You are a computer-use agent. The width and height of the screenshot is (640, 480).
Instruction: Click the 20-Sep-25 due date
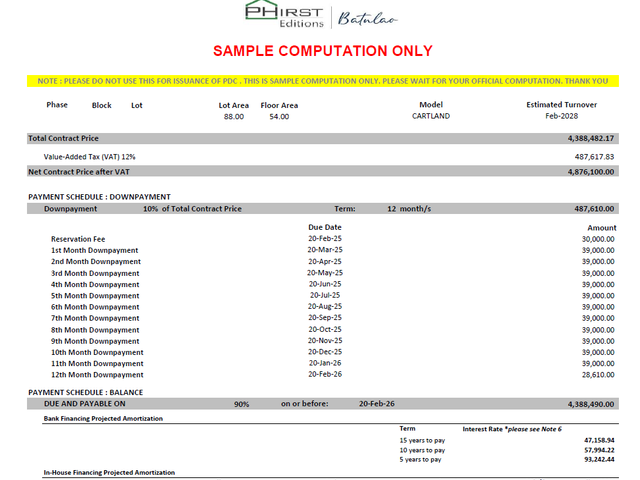coord(325,318)
